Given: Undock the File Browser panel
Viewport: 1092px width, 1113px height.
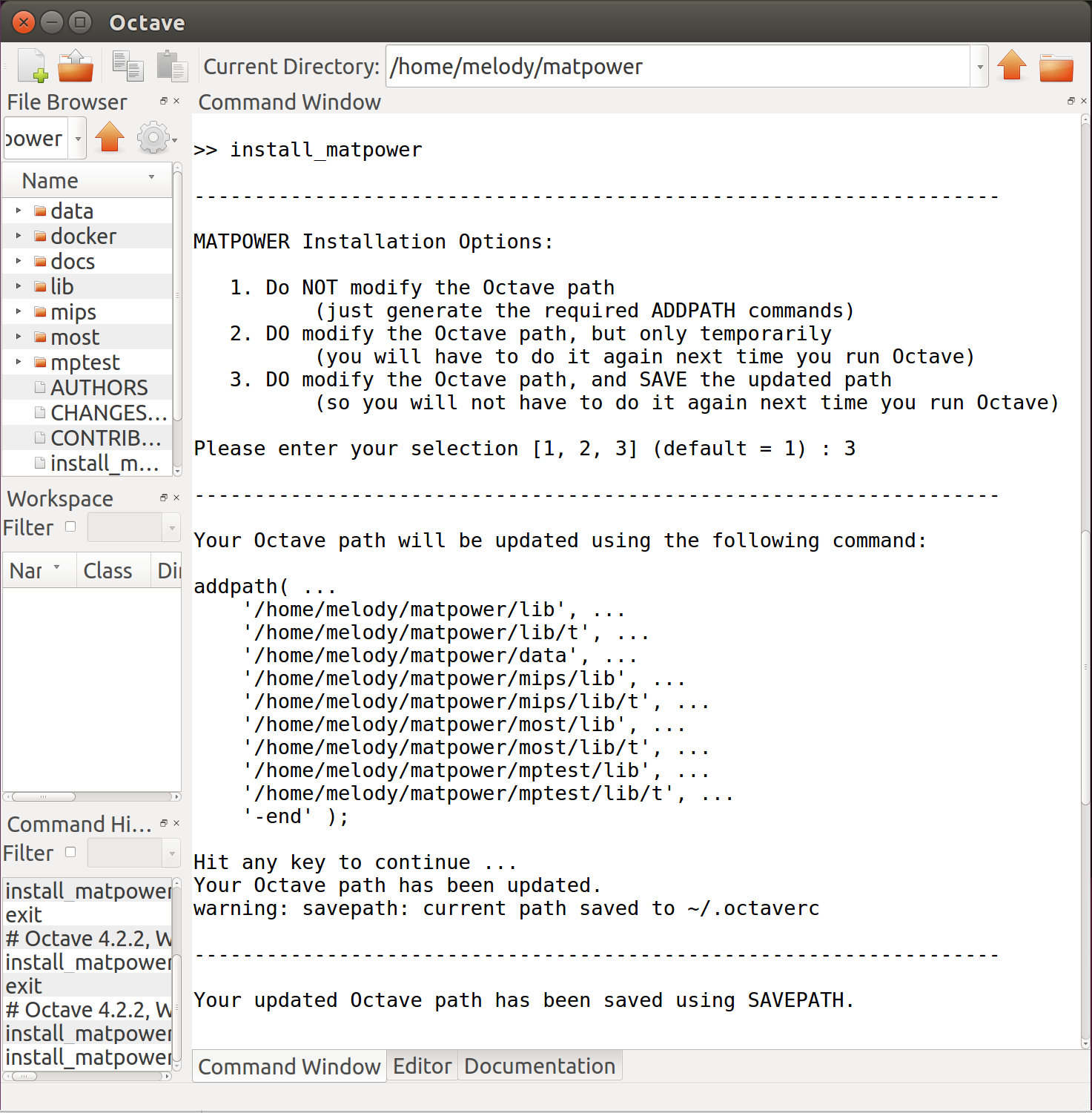Looking at the screenshot, I should 164,101.
